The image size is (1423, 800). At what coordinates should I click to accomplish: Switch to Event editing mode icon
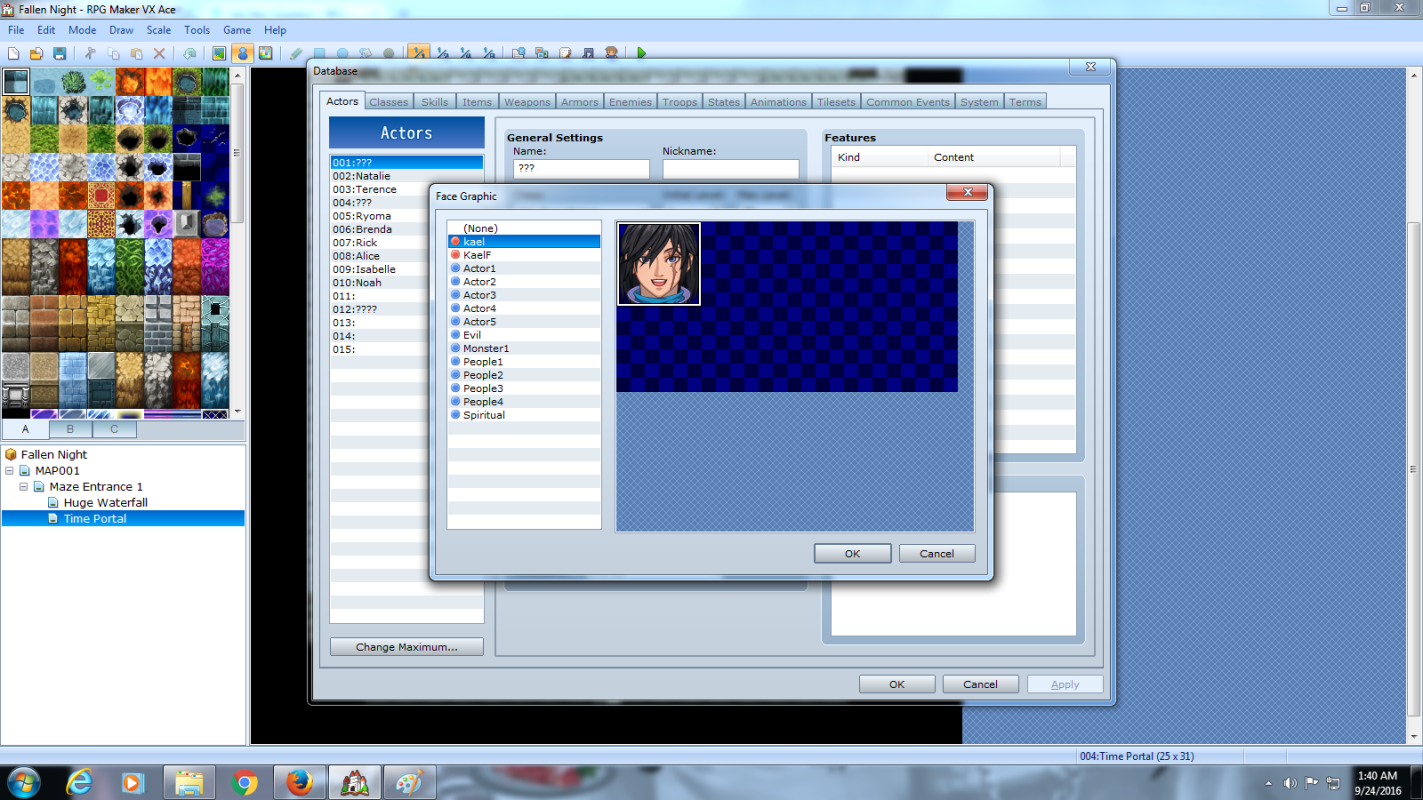point(242,53)
